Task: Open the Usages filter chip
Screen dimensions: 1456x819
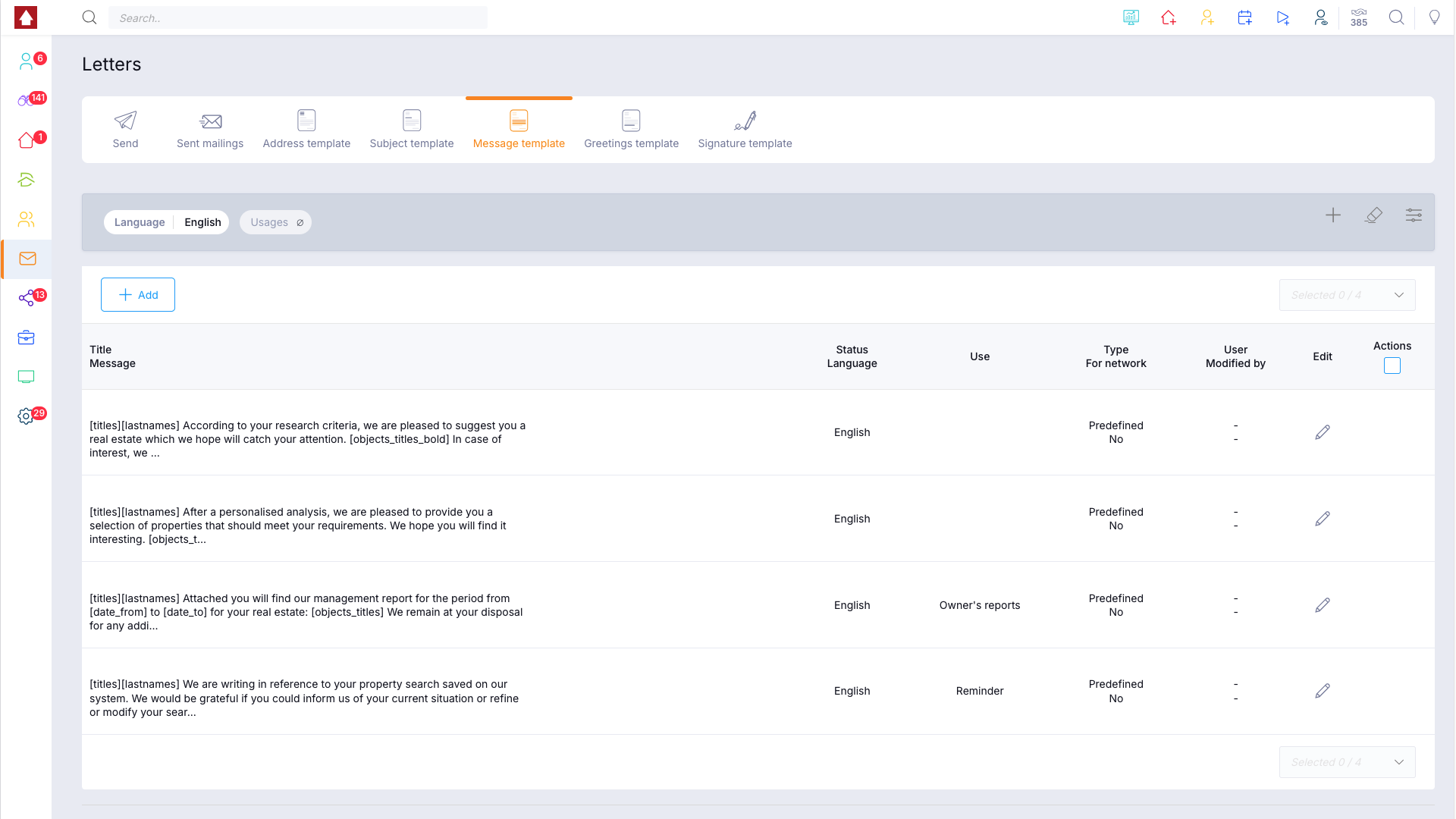Action: pos(276,222)
